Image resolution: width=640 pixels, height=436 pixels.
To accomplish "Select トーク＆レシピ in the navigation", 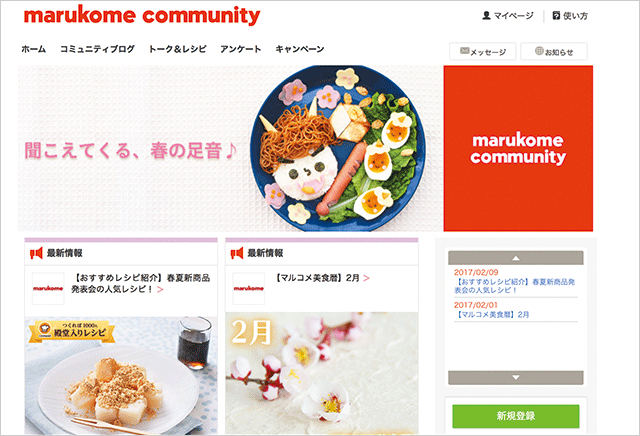I will coord(177,49).
